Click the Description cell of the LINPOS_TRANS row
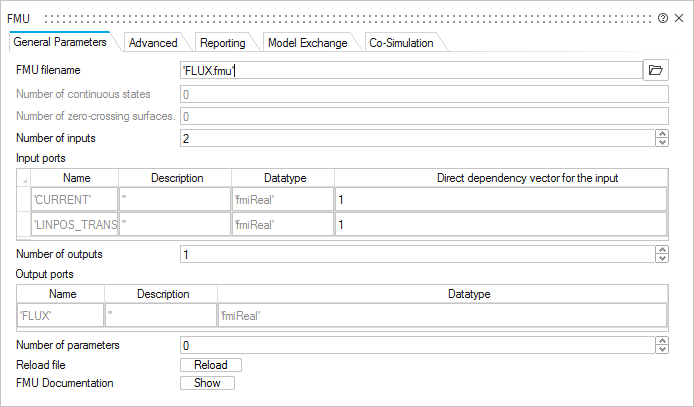This screenshot has width=694, height=407. [x=175, y=225]
